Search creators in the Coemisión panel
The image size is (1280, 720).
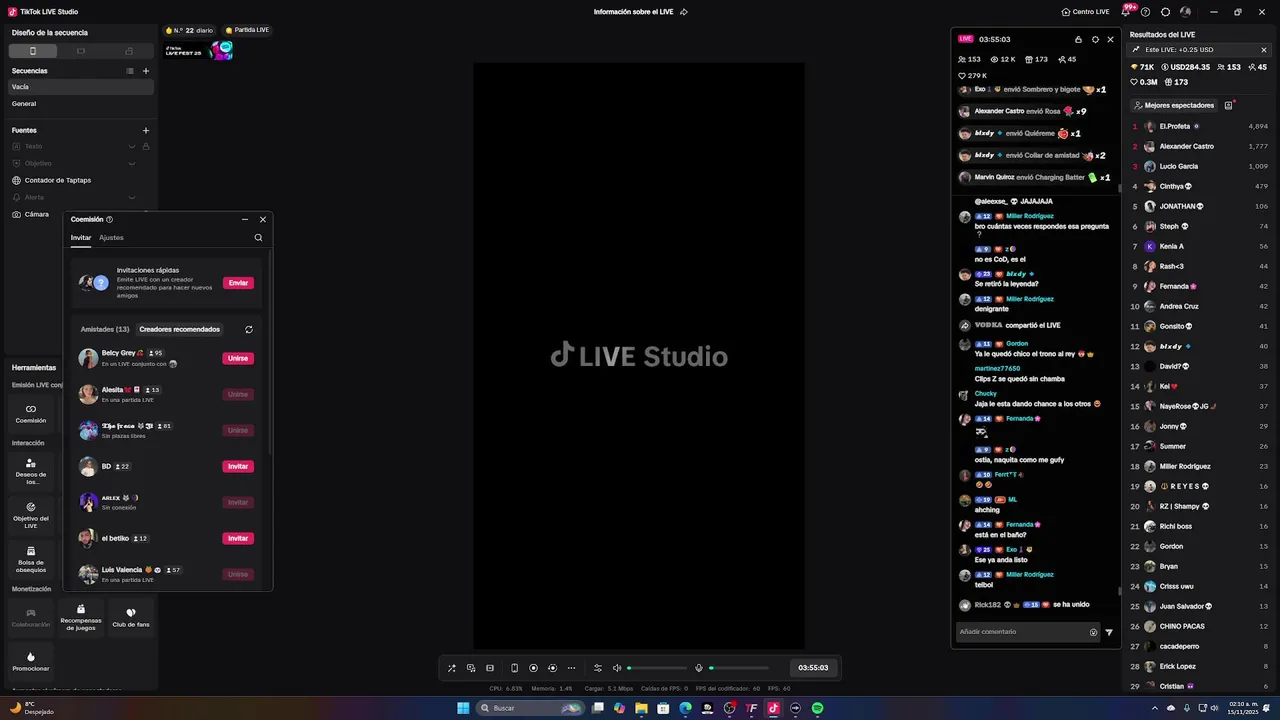click(x=258, y=238)
